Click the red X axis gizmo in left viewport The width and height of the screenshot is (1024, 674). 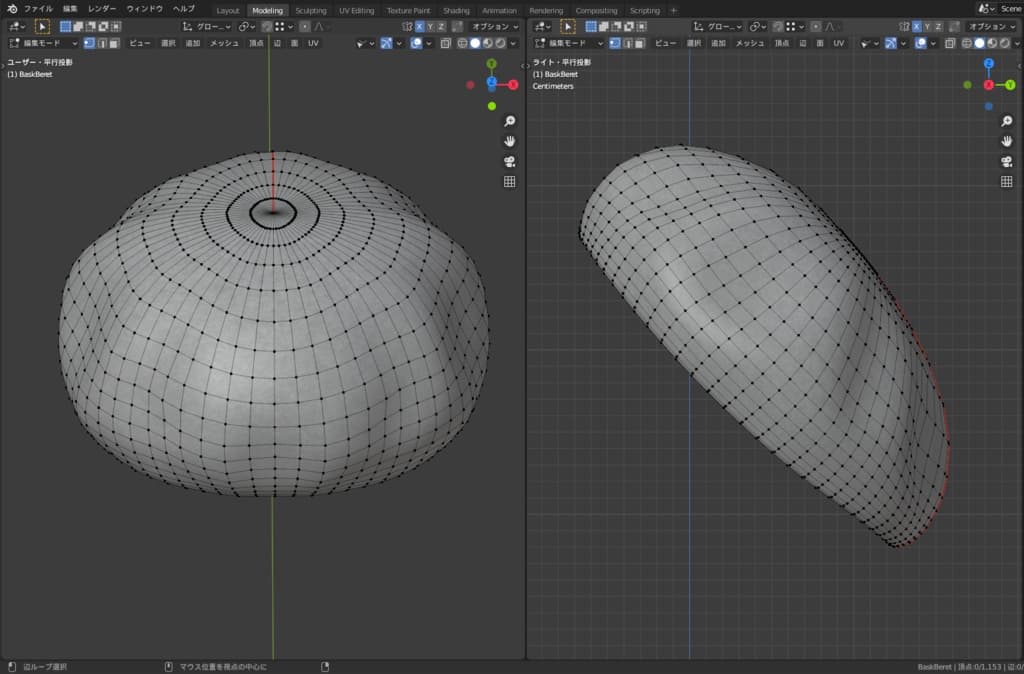coord(513,85)
